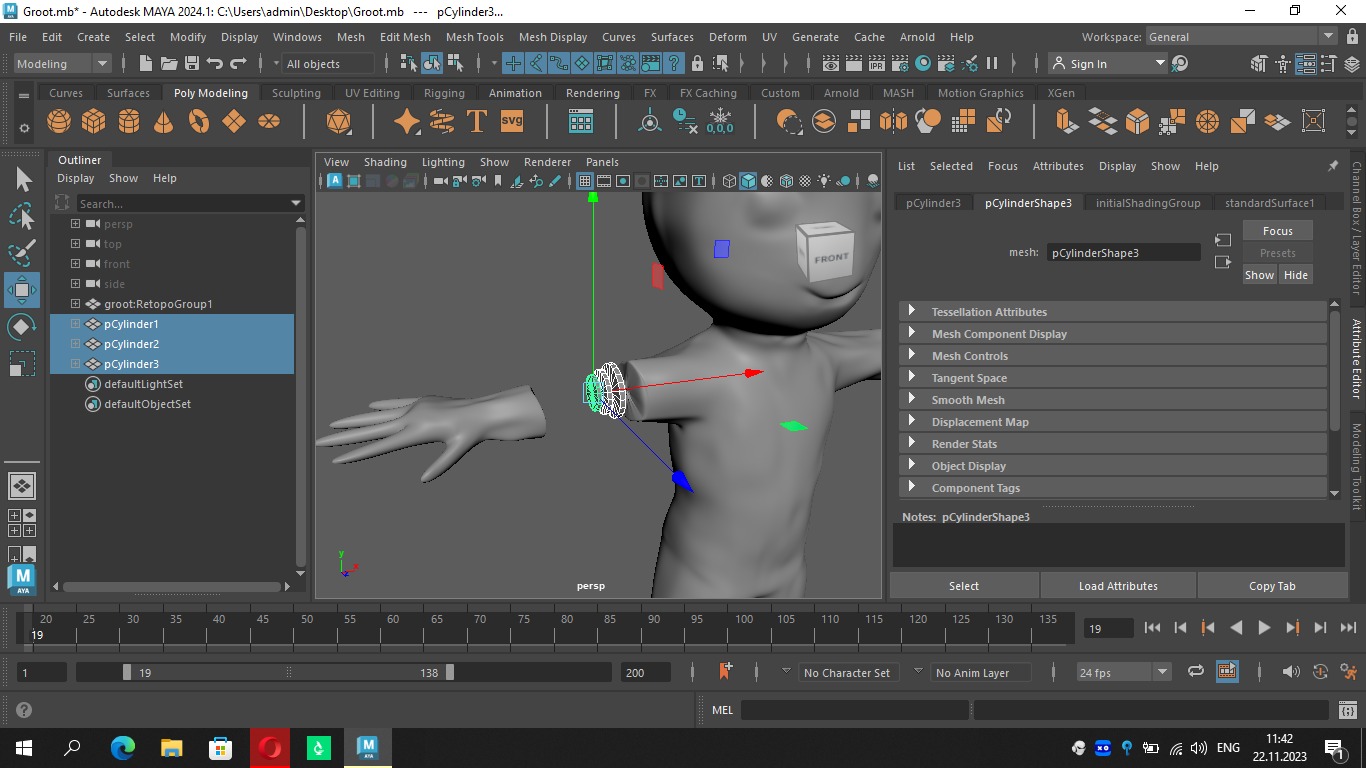Toggle the viewport grid display button
This screenshot has width=1366, height=768.
point(585,181)
